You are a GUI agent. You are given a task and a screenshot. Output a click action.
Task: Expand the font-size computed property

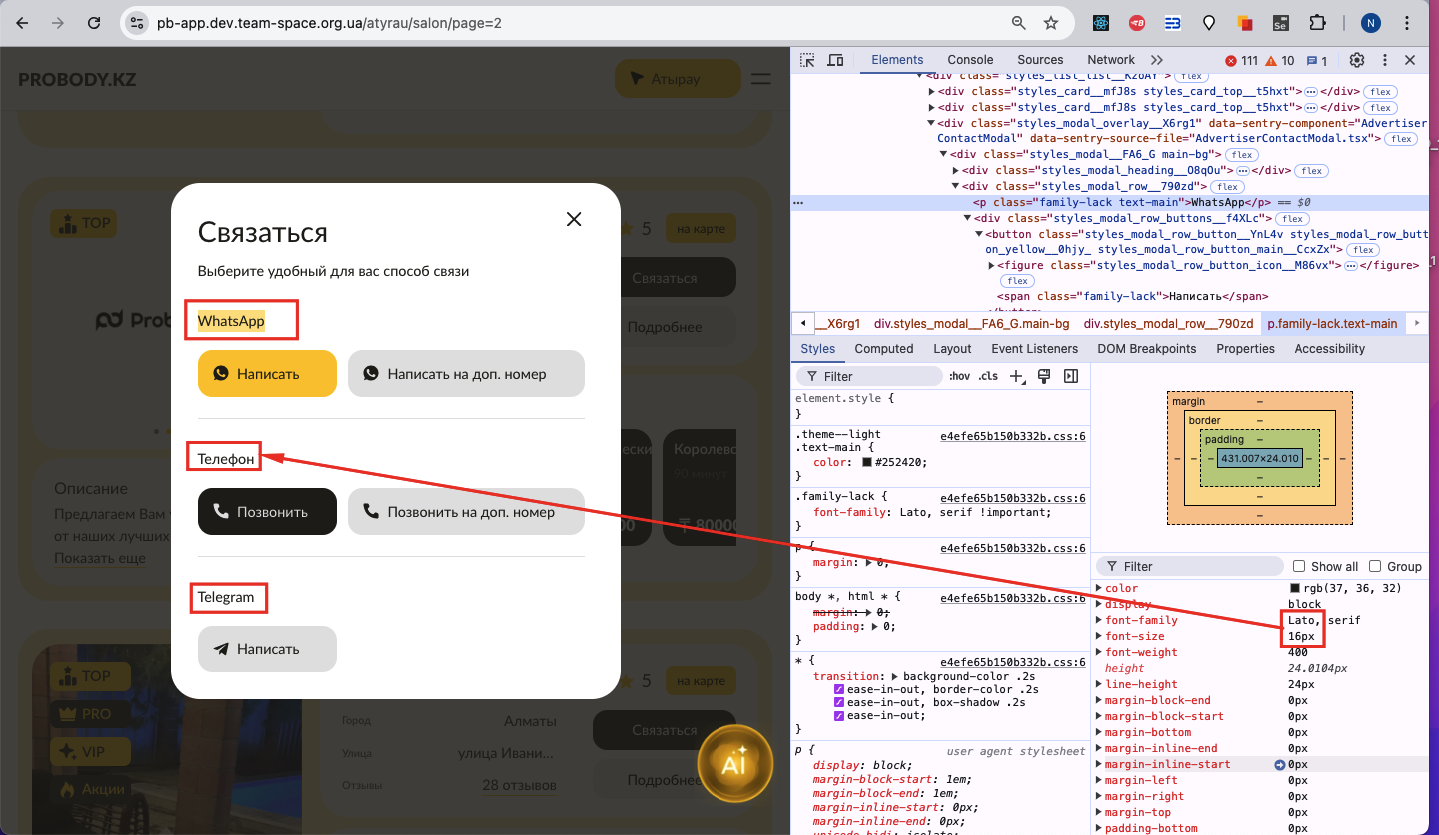click(1099, 637)
